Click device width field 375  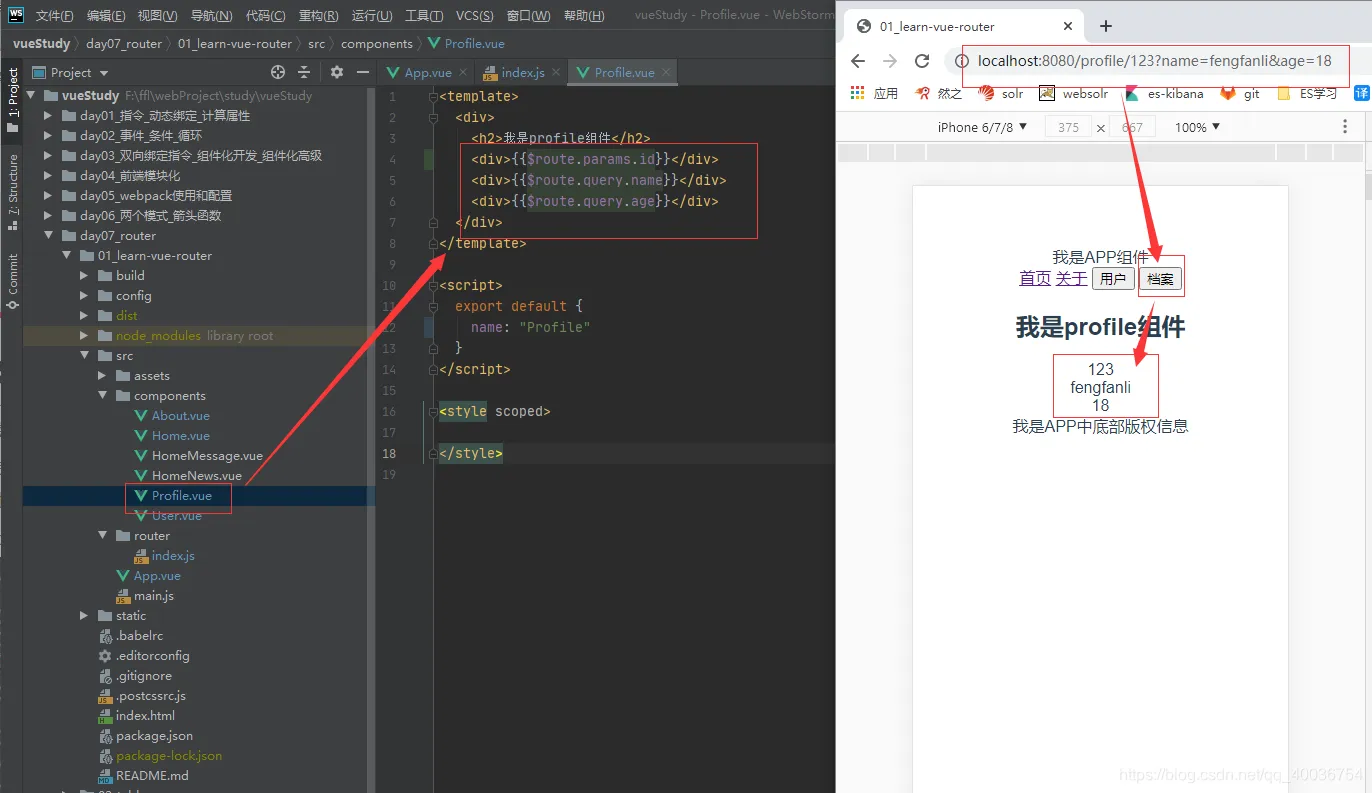point(1068,127)
